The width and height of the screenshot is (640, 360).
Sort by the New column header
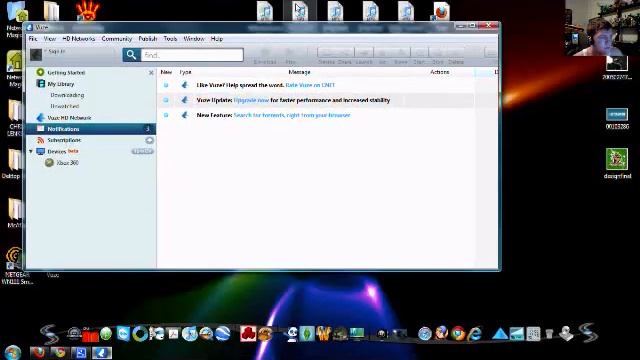click(166, 72)
